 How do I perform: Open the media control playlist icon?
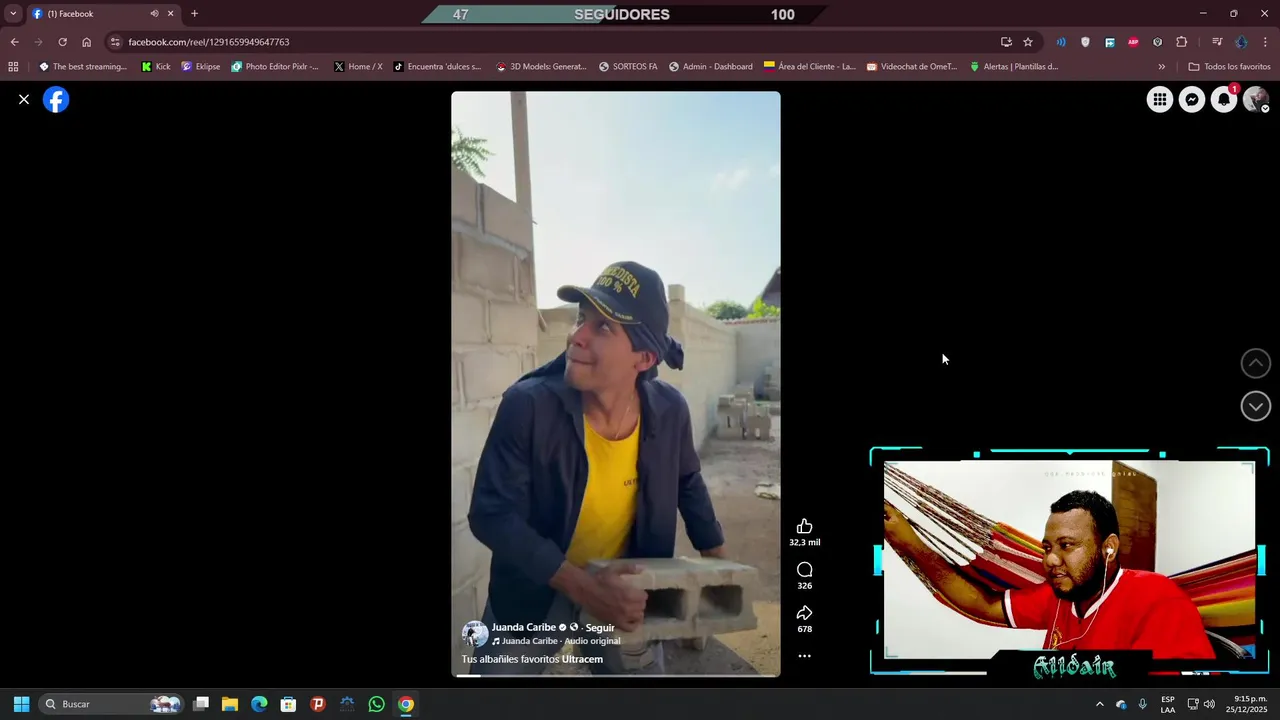1217,42
